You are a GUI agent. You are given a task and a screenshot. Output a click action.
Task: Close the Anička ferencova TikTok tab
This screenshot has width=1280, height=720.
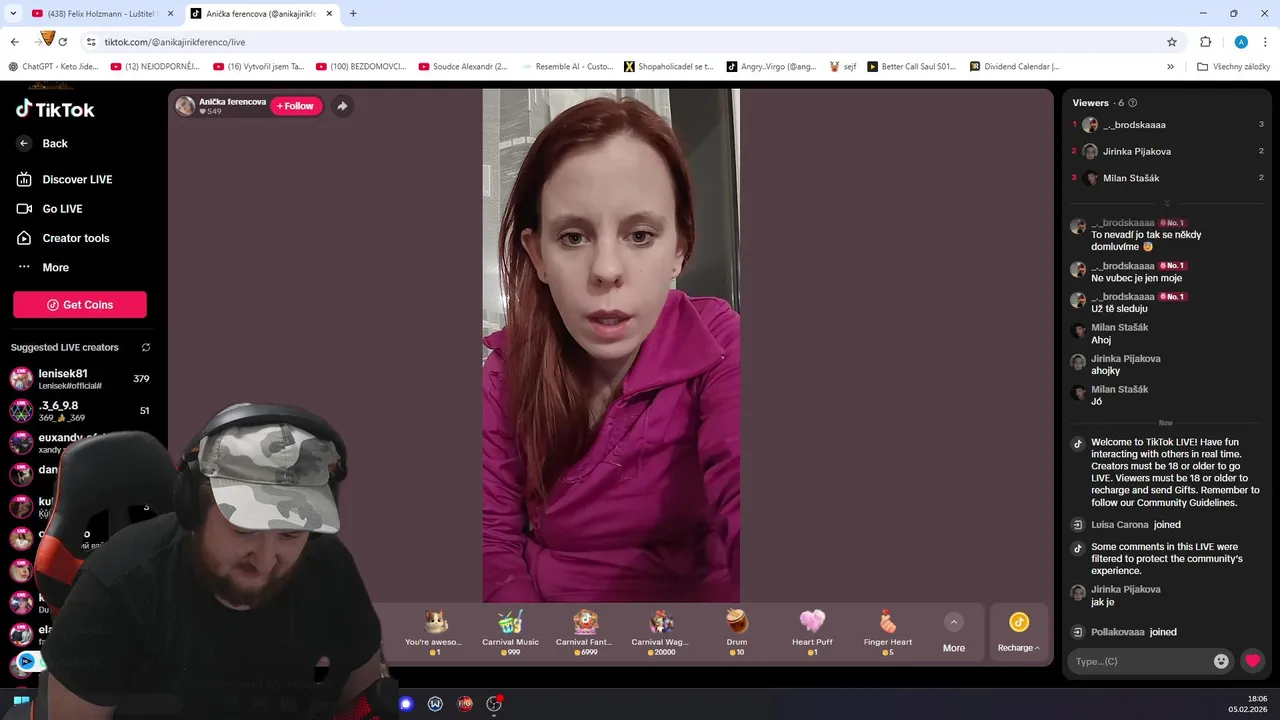pyautogui.click(x=329, y=14)
